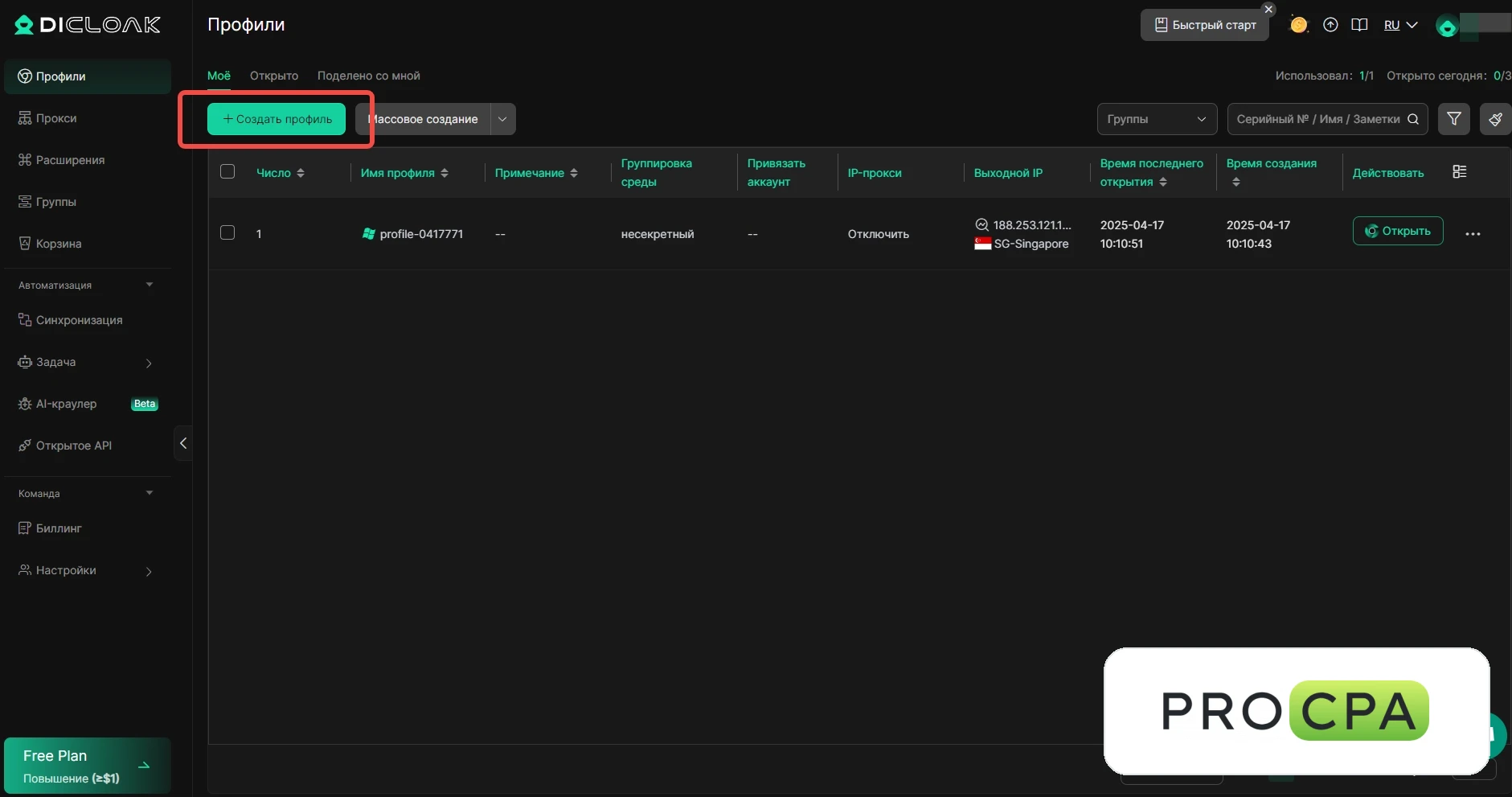1512x797 pixels.
Task: Click Открыть for profile-0417771
Action: tap(1398, 231)
